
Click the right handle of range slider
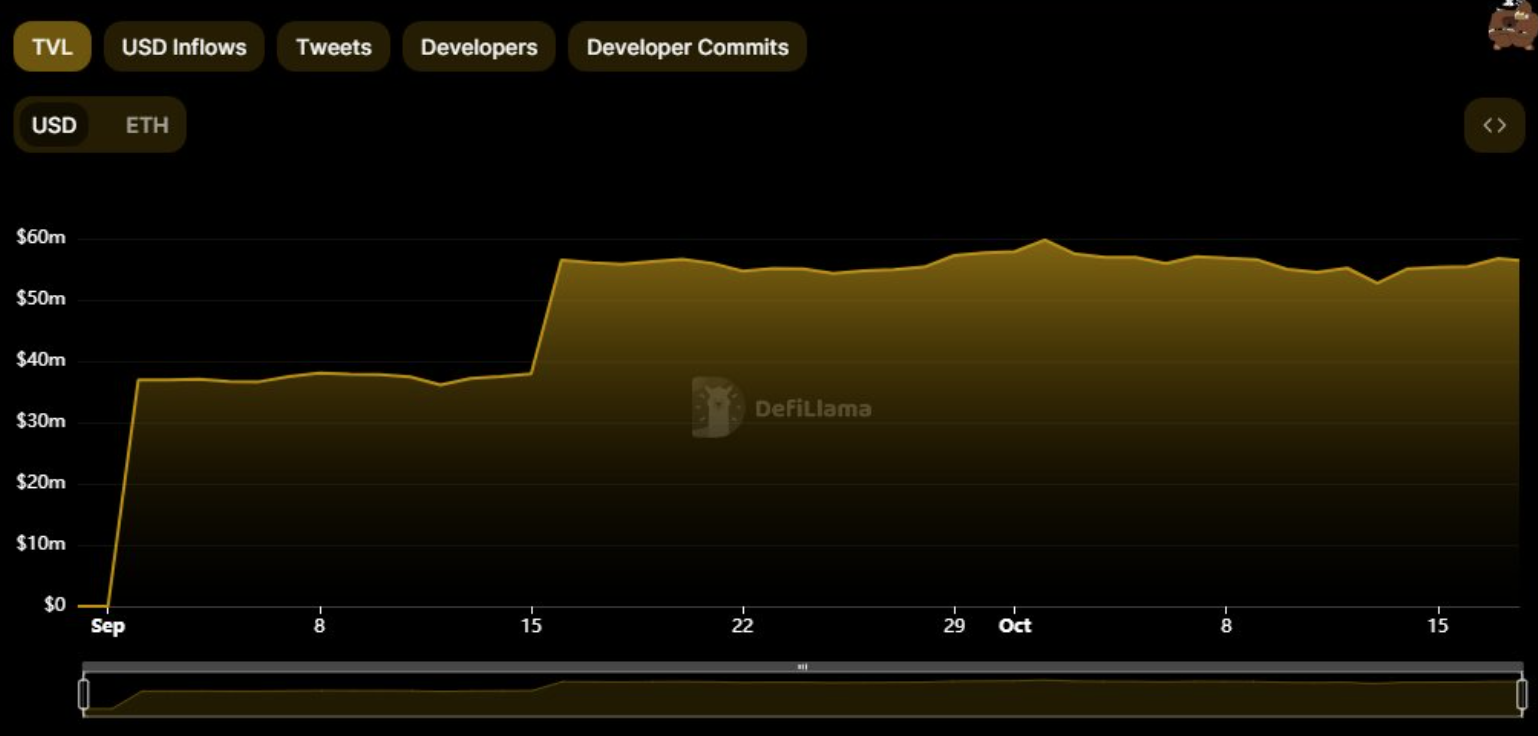(1522, 694)
